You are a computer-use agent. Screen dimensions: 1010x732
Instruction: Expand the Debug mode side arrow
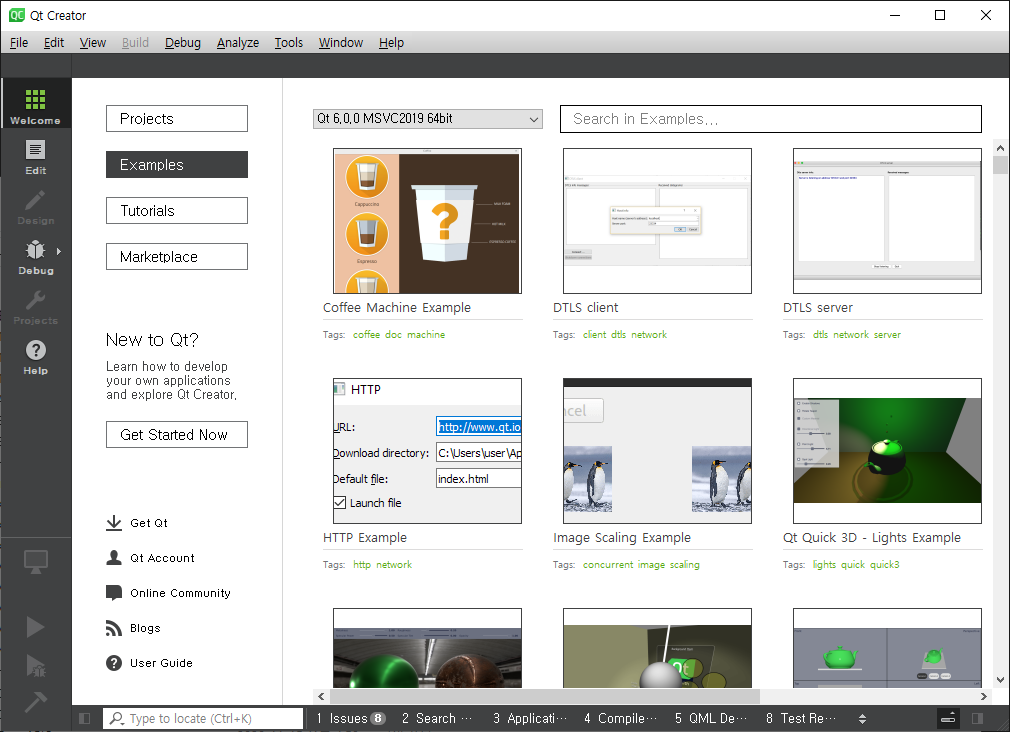(x=59, y=251)
